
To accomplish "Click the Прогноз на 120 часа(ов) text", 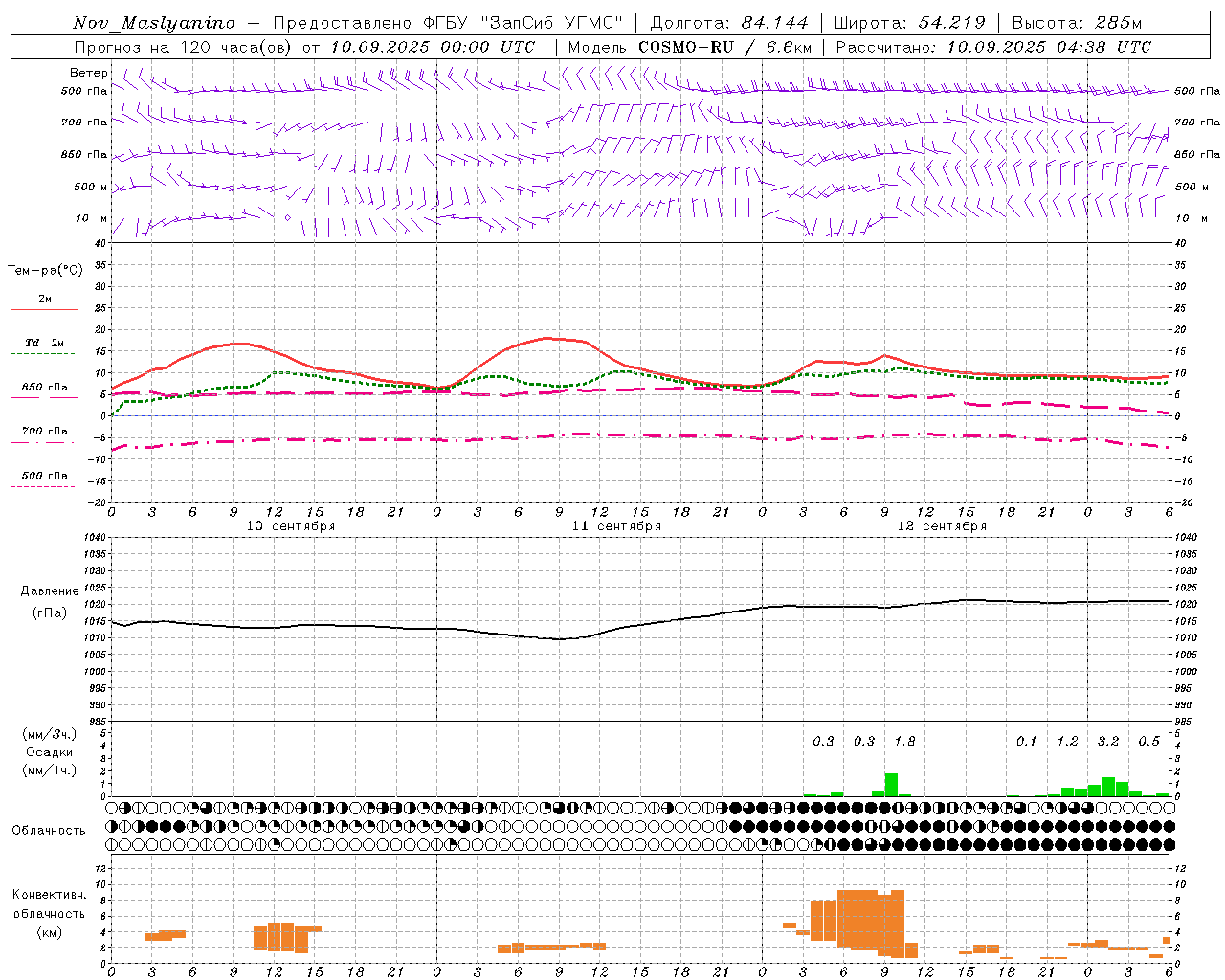I will (184, 47).
